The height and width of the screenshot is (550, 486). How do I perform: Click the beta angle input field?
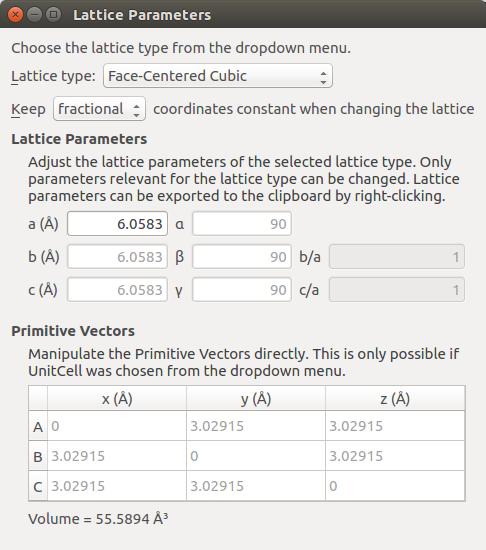pyautogui.click(x=242, y=257)
